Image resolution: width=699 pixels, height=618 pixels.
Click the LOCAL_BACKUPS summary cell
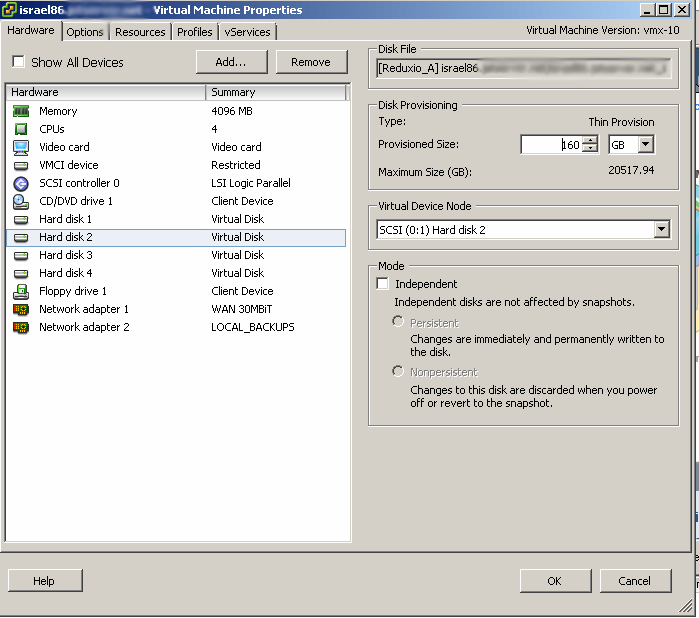pos(253,327)
